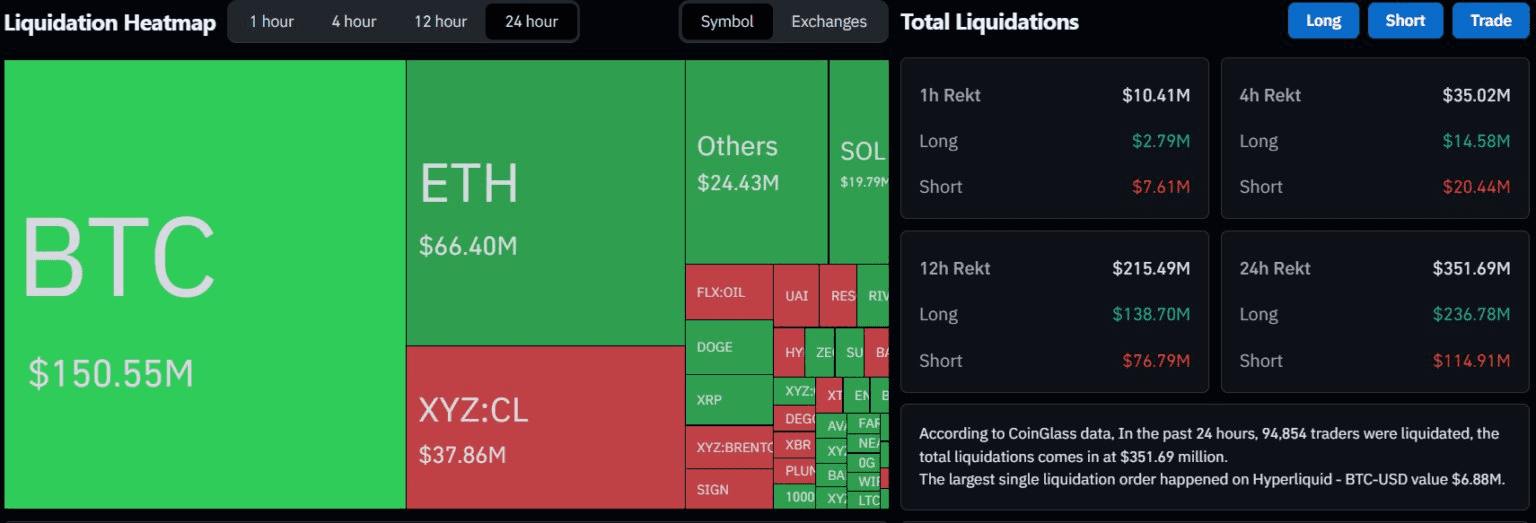Click the red FLX:OIL tile
The width and height of the screenshot is (1536, 523).
[x=729, y=292]
